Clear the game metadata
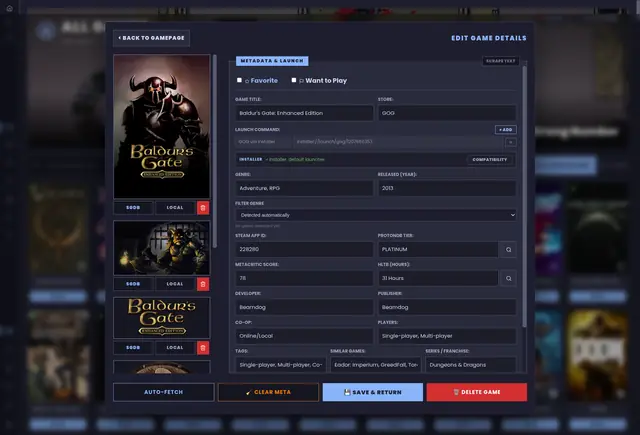 (268, 392)
